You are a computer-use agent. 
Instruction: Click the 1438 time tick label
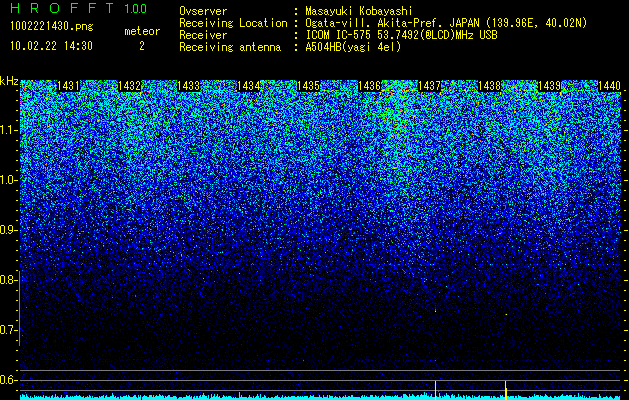pyautogui.click(x=490, y=86)
